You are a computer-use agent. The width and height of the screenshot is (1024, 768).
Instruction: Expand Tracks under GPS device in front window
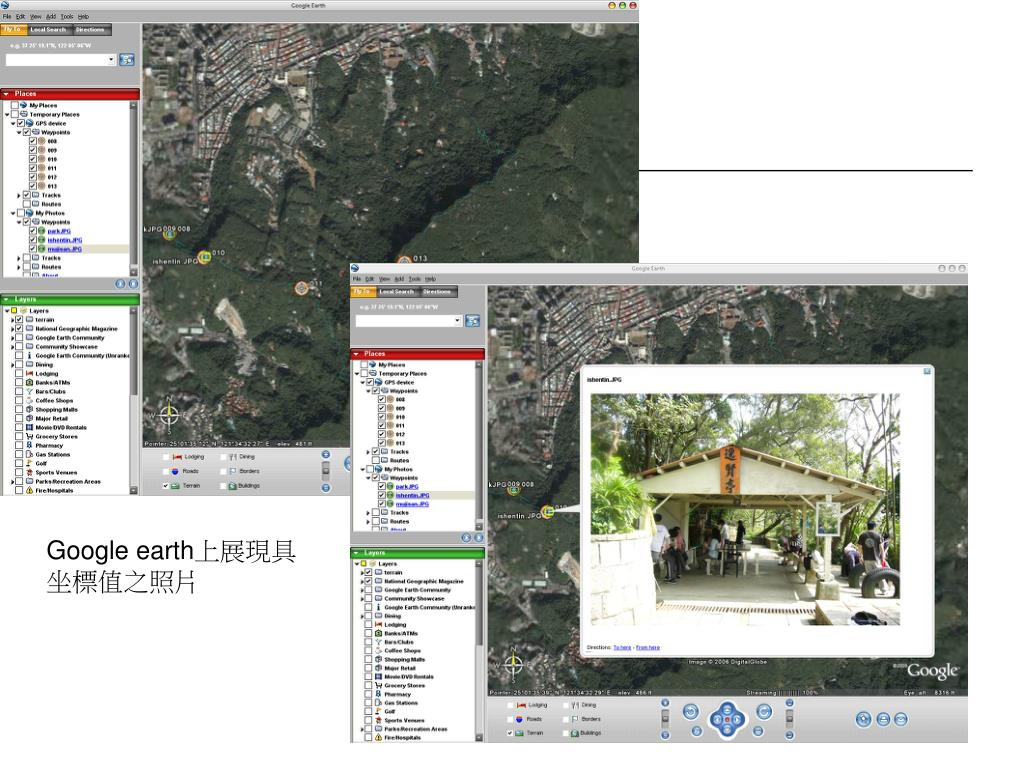click(x=369, y=452)
